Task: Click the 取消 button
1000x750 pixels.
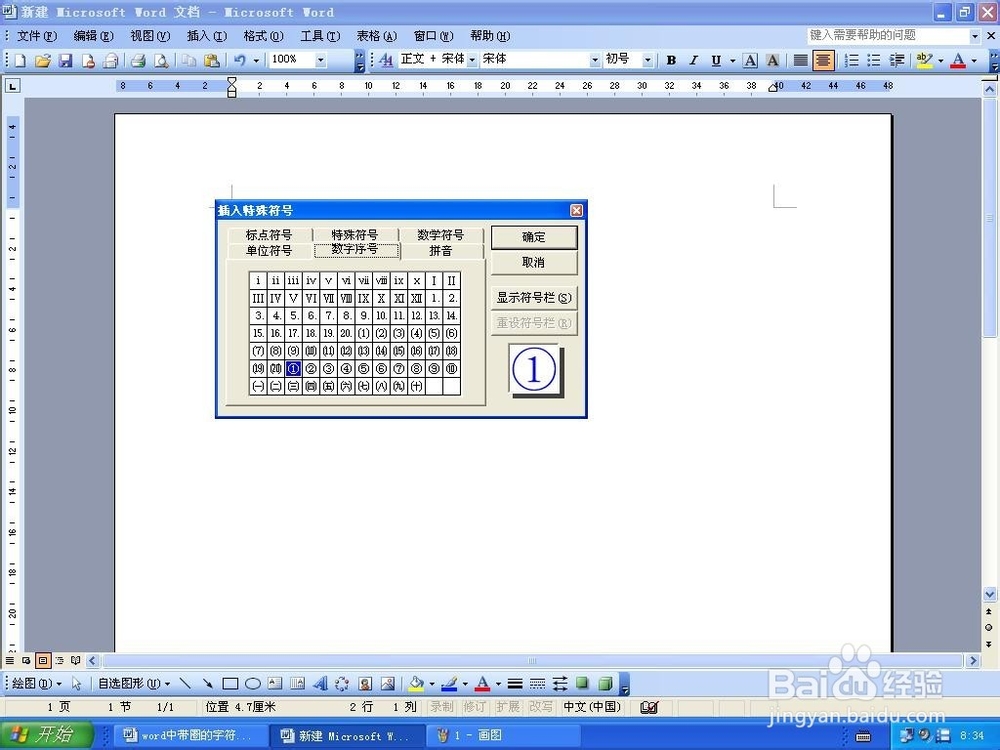Action: coord(534,262)
